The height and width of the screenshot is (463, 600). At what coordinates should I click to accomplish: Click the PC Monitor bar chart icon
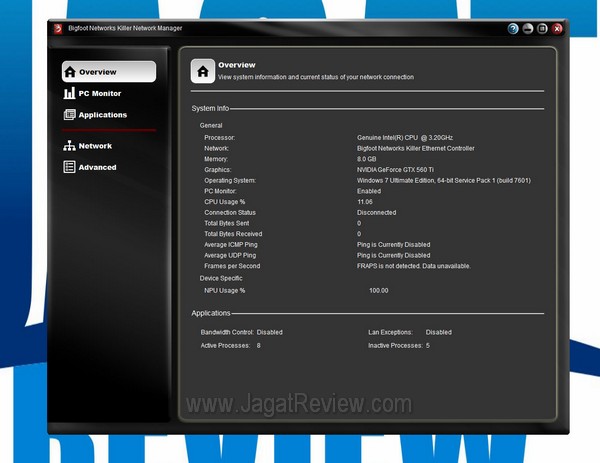click(x=69, y=93)
